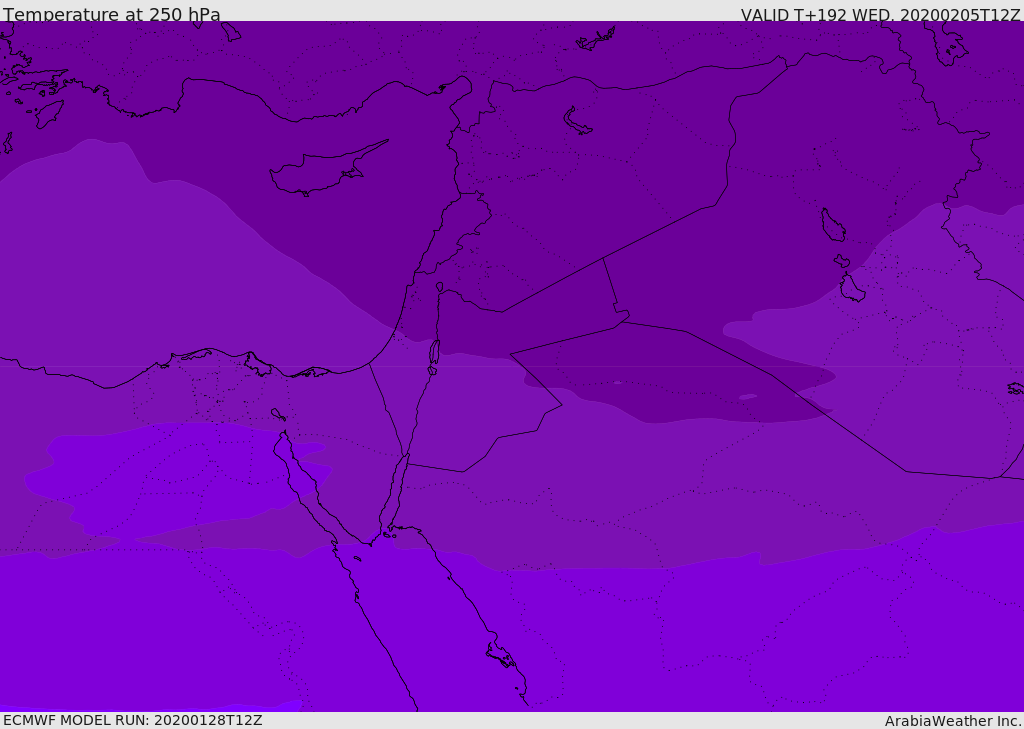This screenshot has height=729, width=1024.
Task: Click the 'Temperature at 250 hPa' title text
Action: point(112,14)
